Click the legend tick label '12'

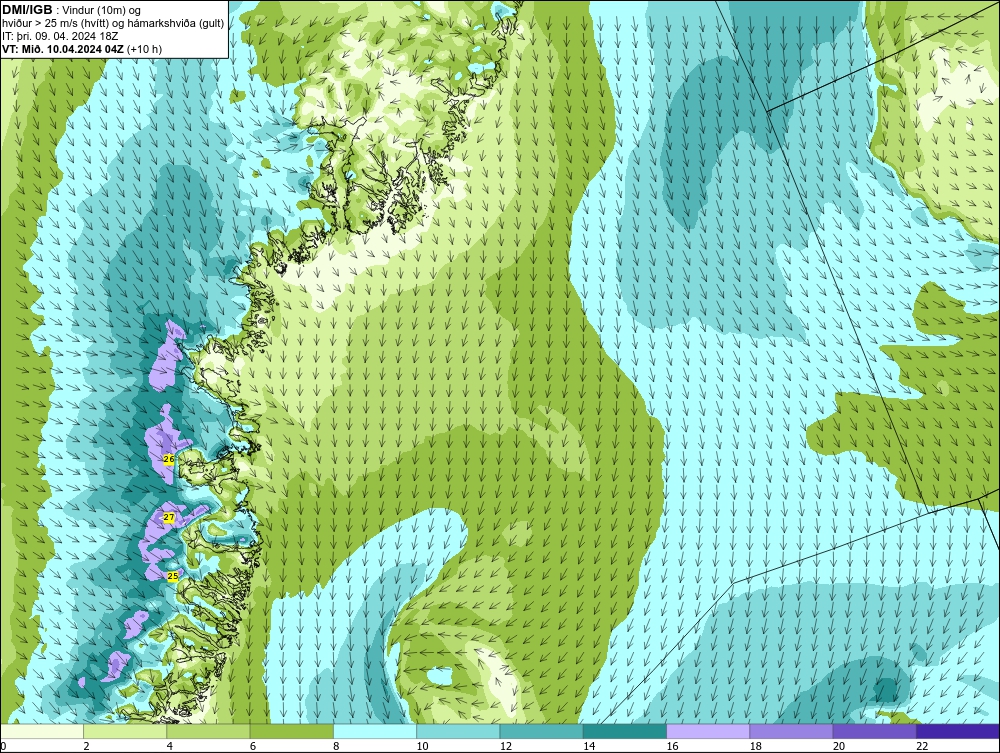pyautogui.click(x=506, y=747)
